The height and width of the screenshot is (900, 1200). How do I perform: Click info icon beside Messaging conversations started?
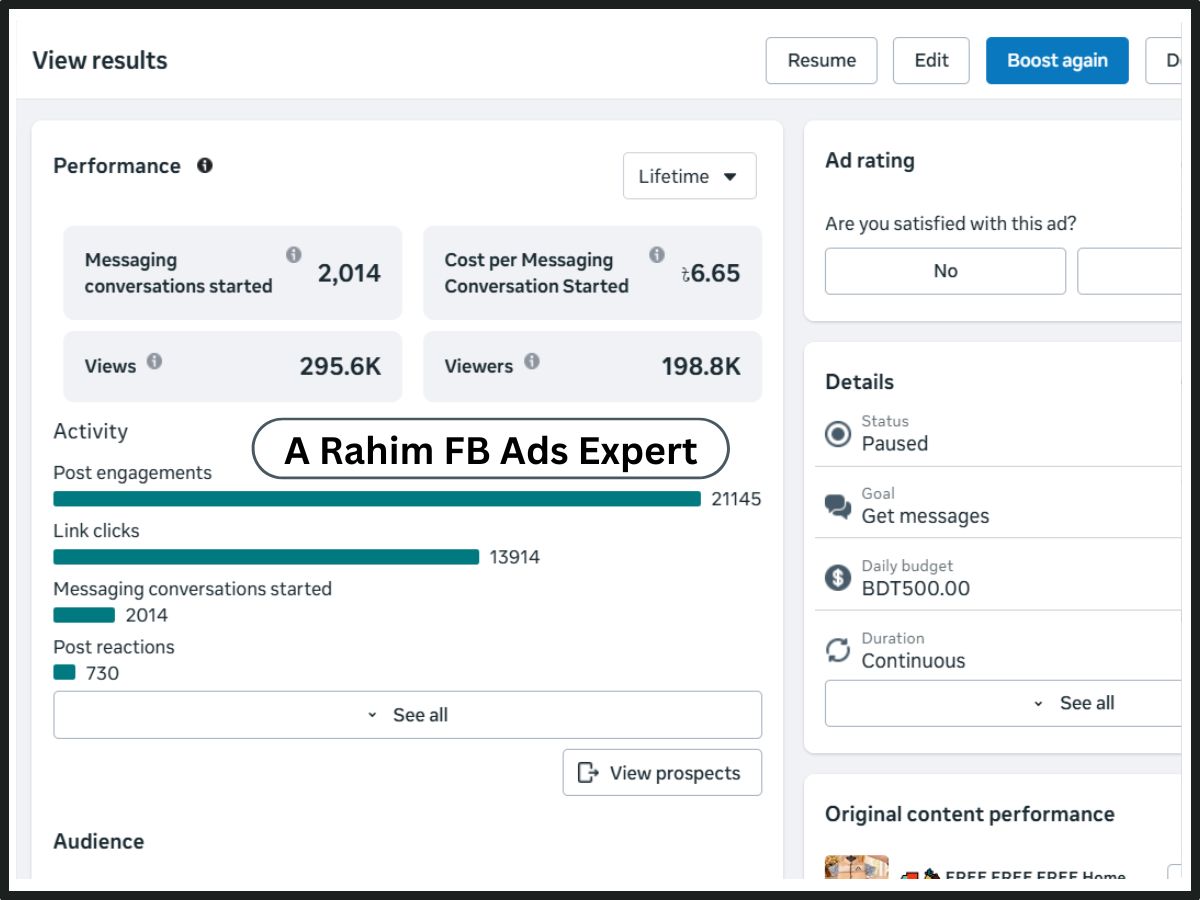pyautogui.click(x=294, y=255)
